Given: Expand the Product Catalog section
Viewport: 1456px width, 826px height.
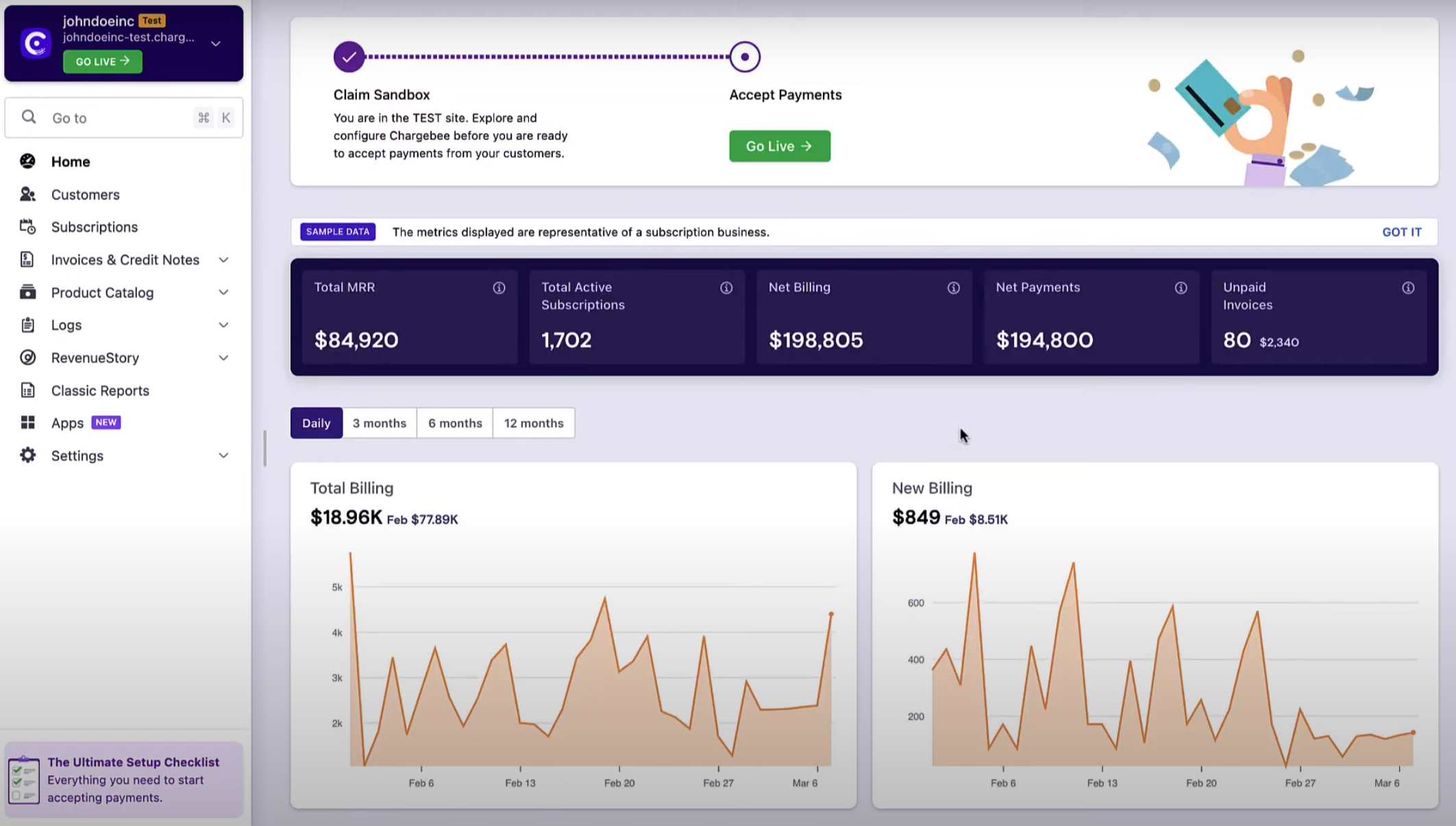Looking at the screenshot, I should pos(223,292).
